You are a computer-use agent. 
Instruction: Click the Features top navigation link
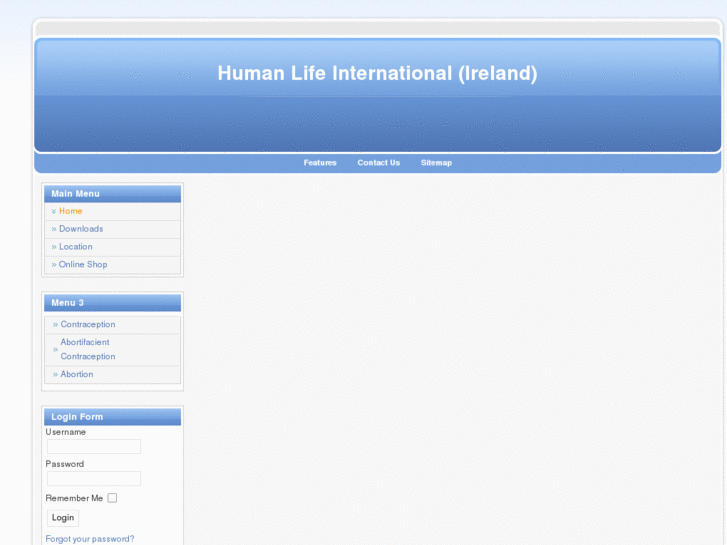pos(320,163)
